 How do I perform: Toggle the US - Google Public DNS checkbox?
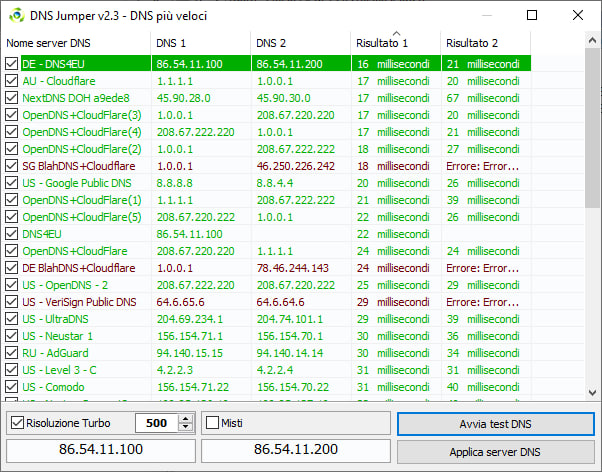pos(12,183)
